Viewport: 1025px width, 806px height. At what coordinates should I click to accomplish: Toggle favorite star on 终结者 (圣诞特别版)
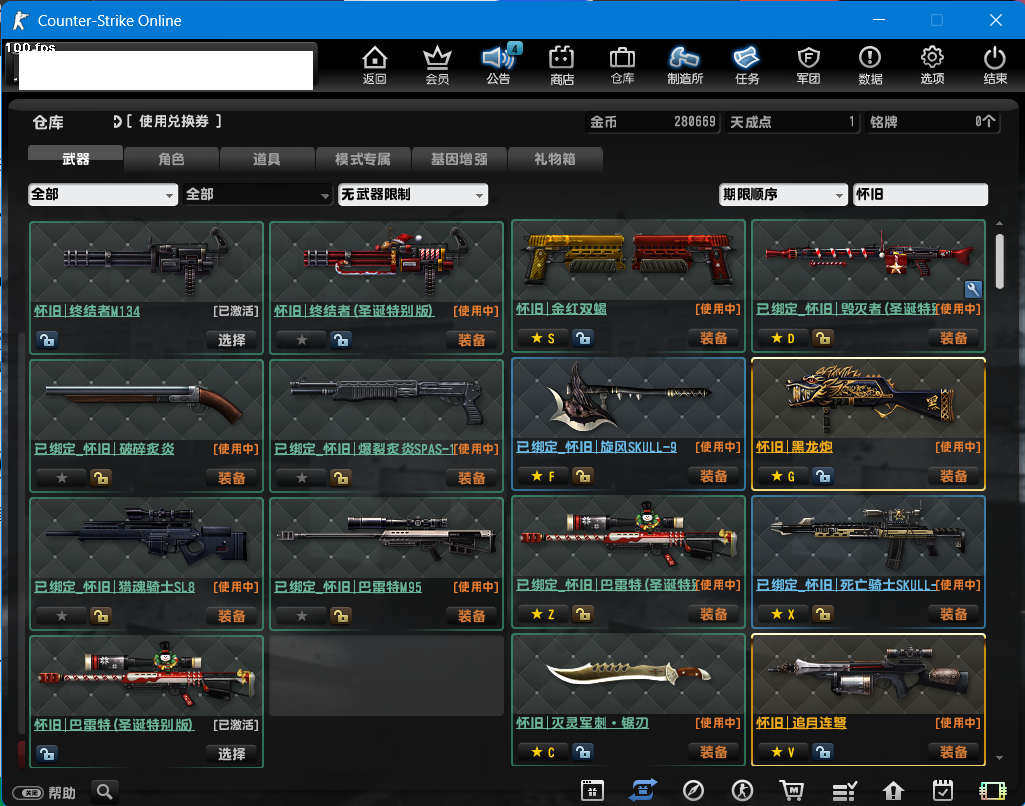301,340
